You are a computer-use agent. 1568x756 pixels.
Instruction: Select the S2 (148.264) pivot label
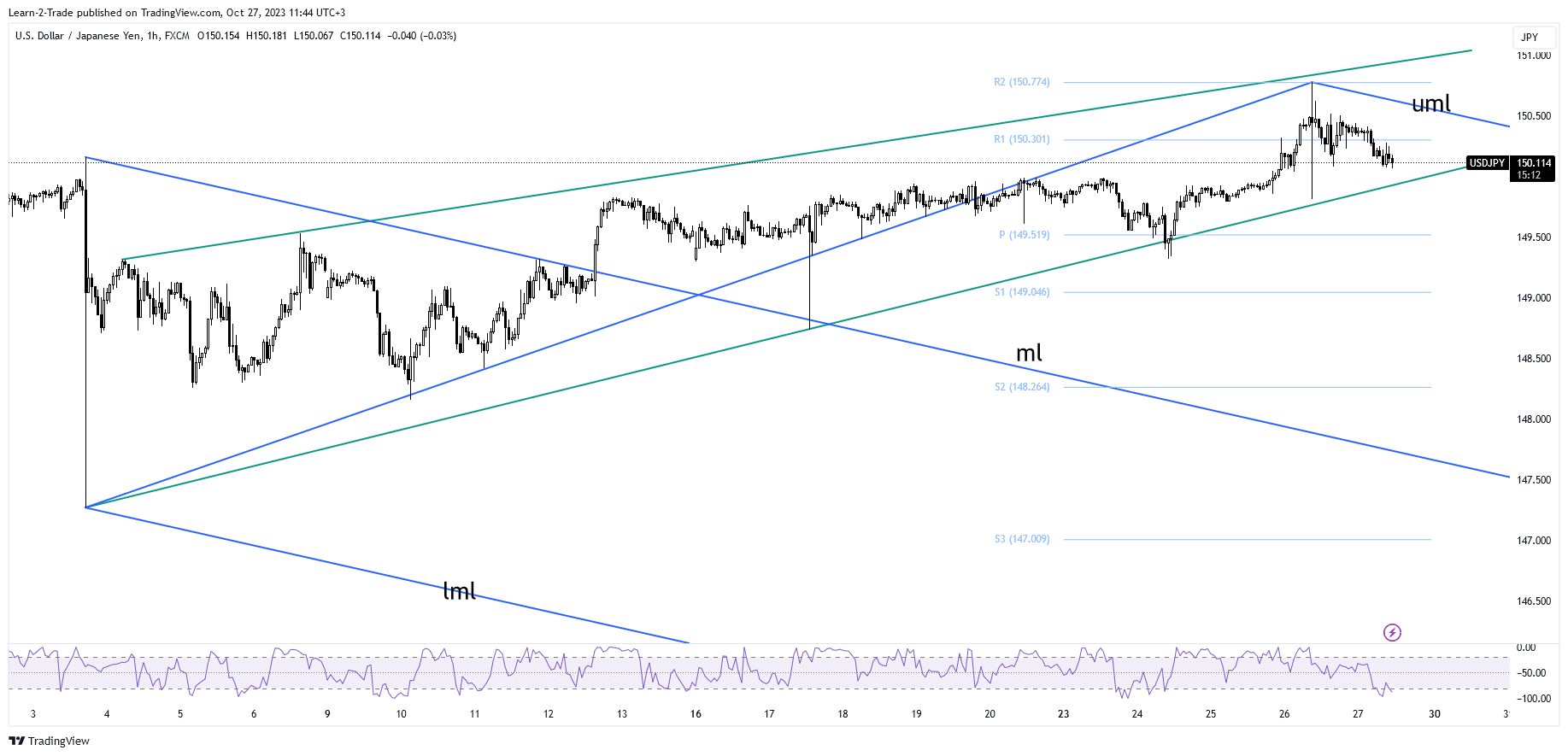[1021, 387]
